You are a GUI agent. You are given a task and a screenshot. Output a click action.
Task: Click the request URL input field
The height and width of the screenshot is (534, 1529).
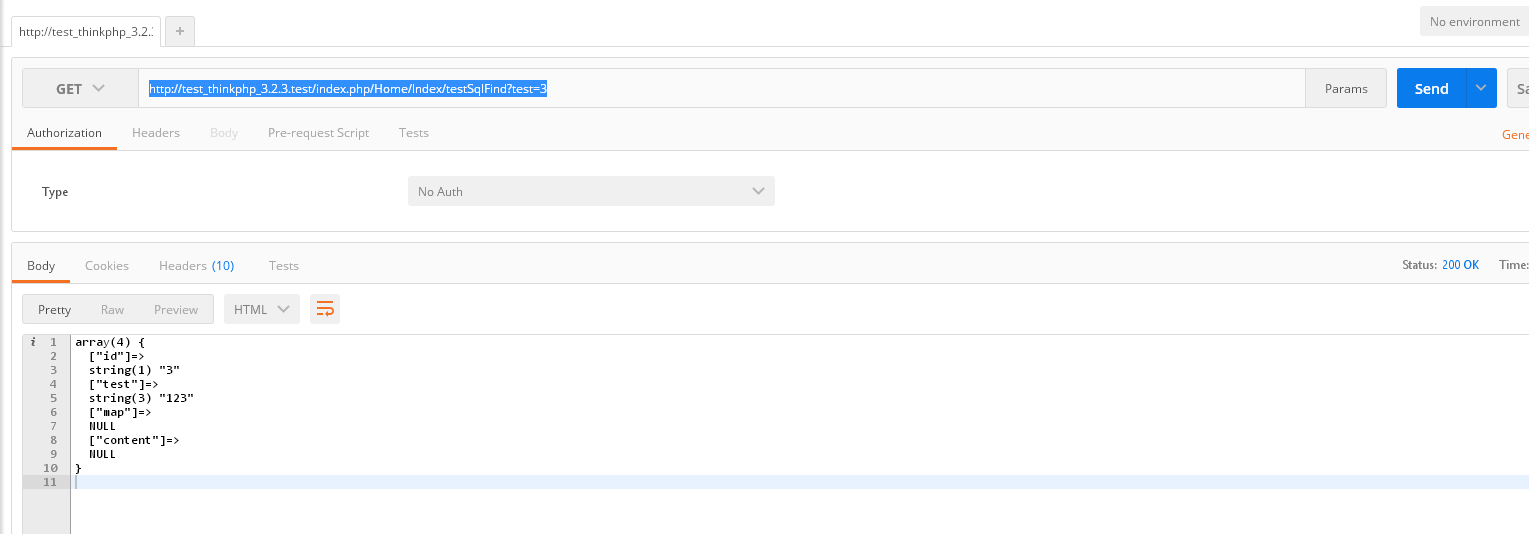coord(720,88)
